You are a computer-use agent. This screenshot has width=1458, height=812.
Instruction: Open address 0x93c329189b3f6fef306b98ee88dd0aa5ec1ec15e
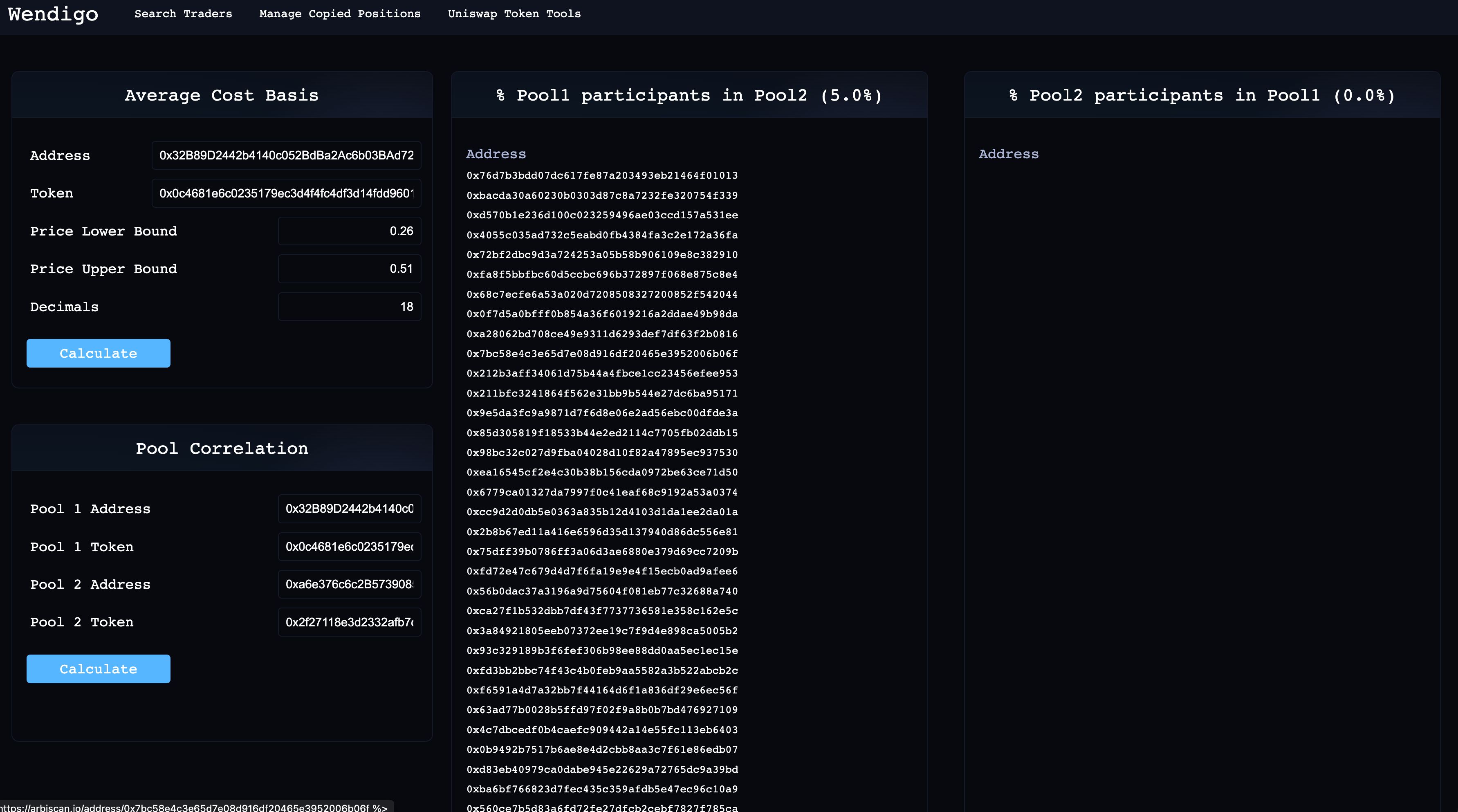602,651
